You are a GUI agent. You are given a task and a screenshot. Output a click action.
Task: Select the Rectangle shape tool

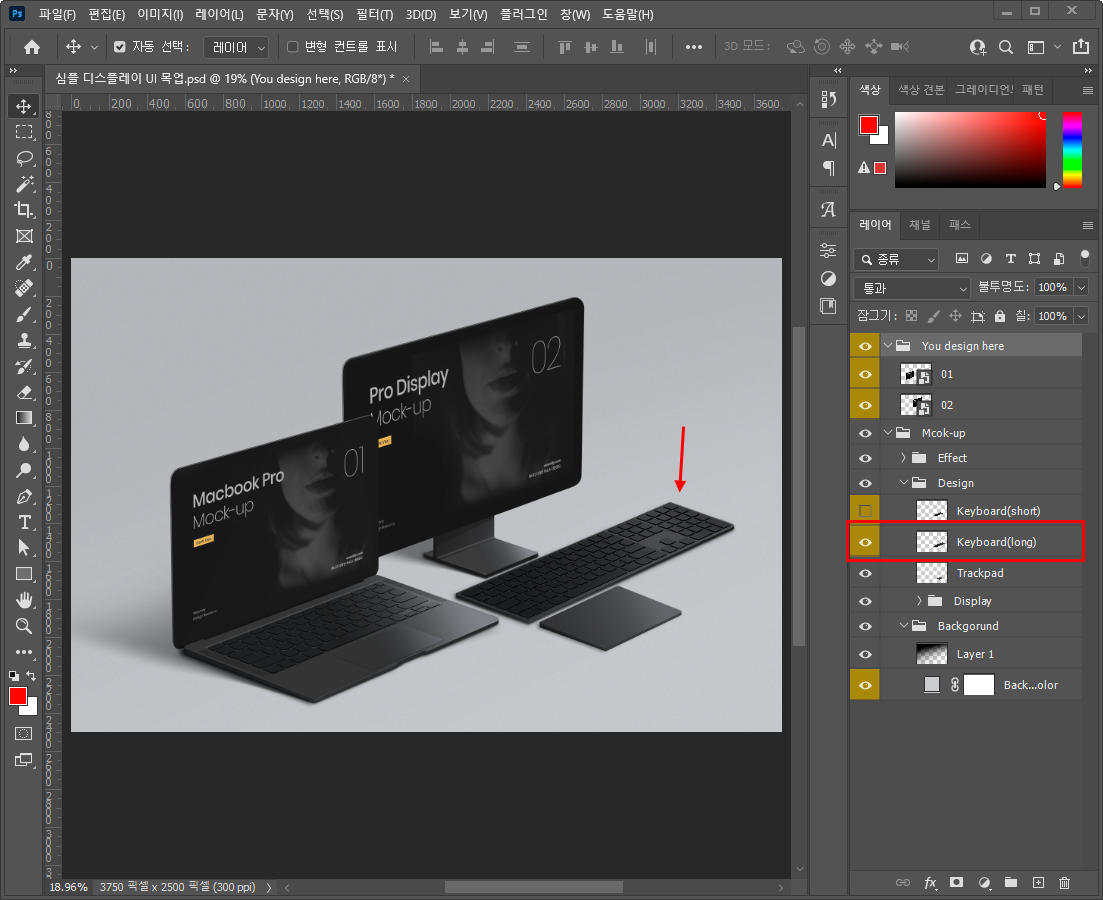(x=24, y=574)
